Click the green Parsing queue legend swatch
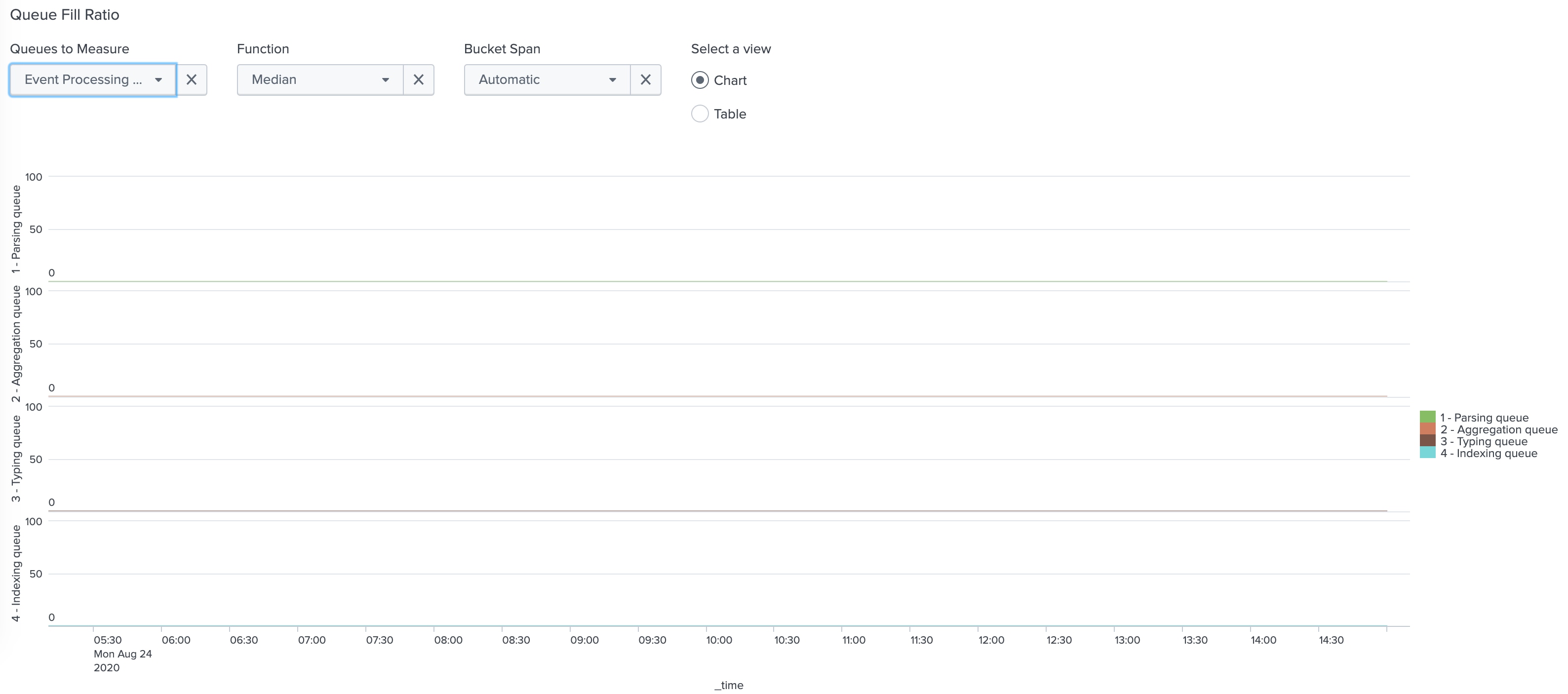 (1427, 417)
